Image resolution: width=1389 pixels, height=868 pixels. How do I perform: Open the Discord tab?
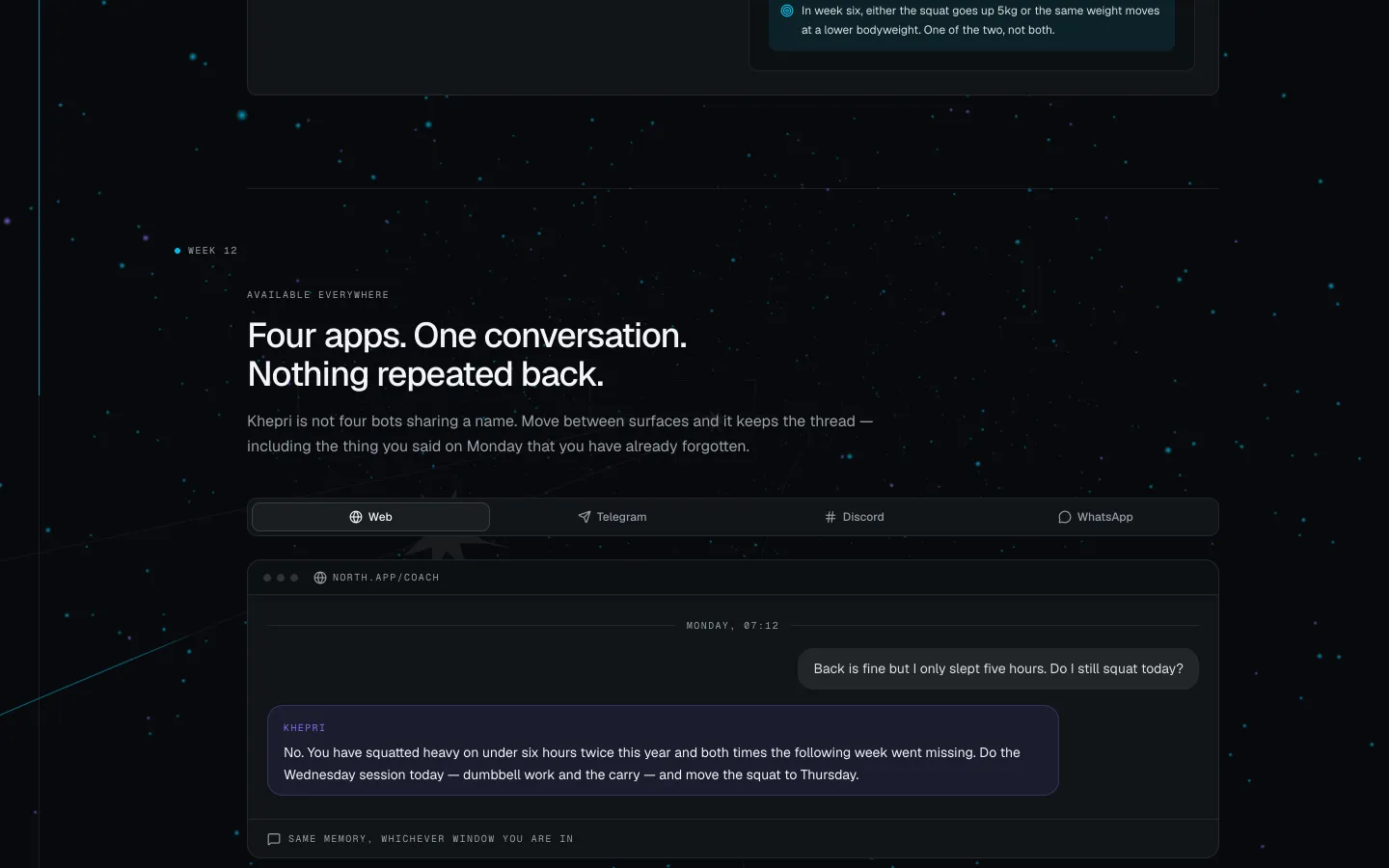click(855, 517)
